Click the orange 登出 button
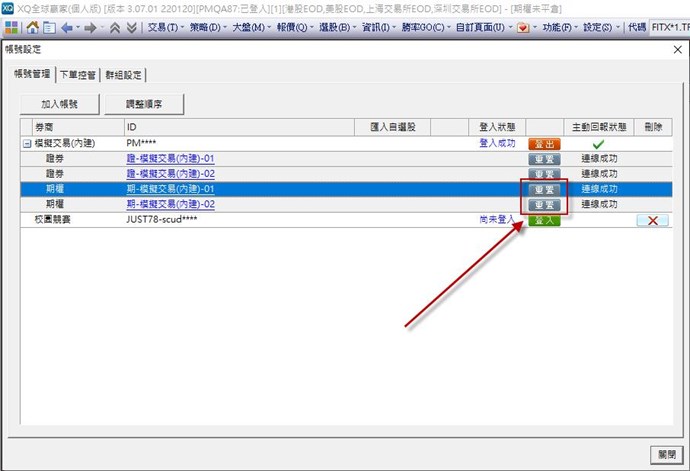This screenshot has width=690, height=471. [544, 144]
